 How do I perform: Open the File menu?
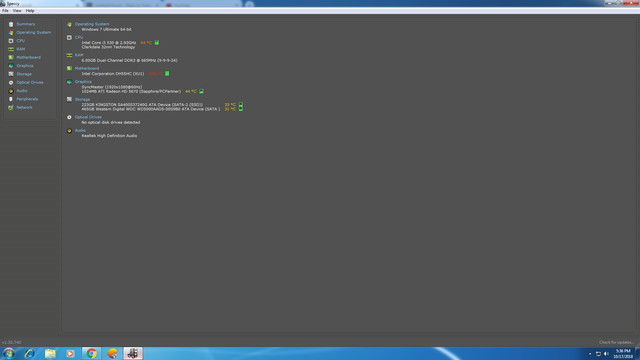[x=5, y=11]
